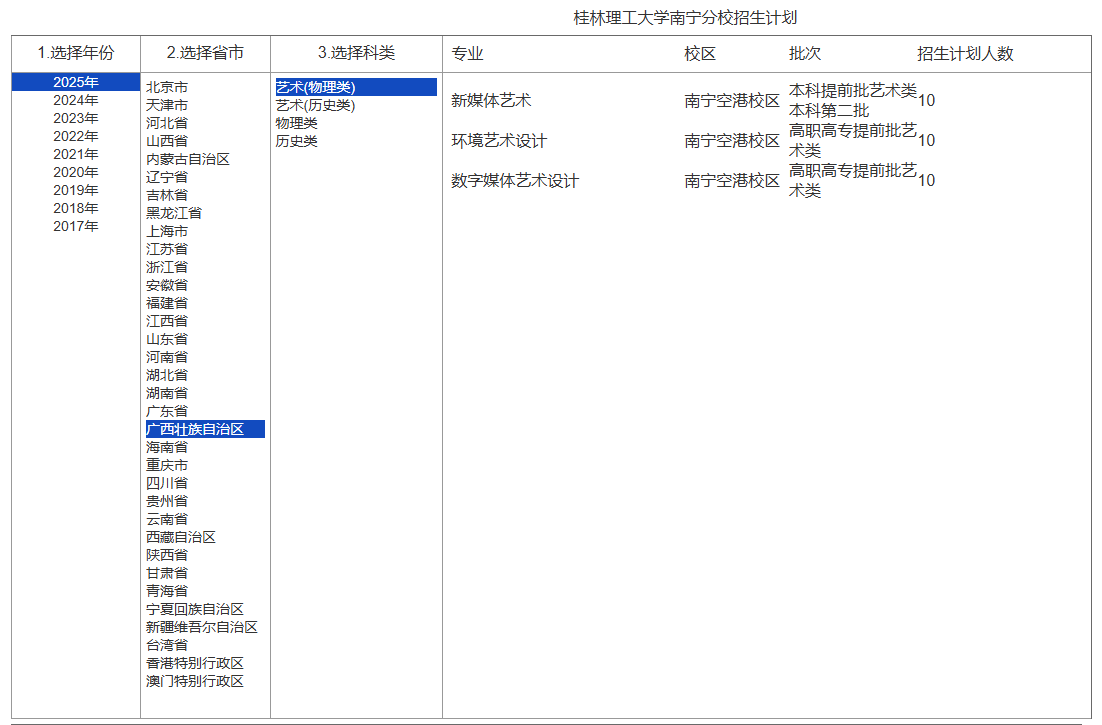Select 澳门特别行政区 at list bottom
This screenshot has height=725, width=1102.
[x=195, y=681]
